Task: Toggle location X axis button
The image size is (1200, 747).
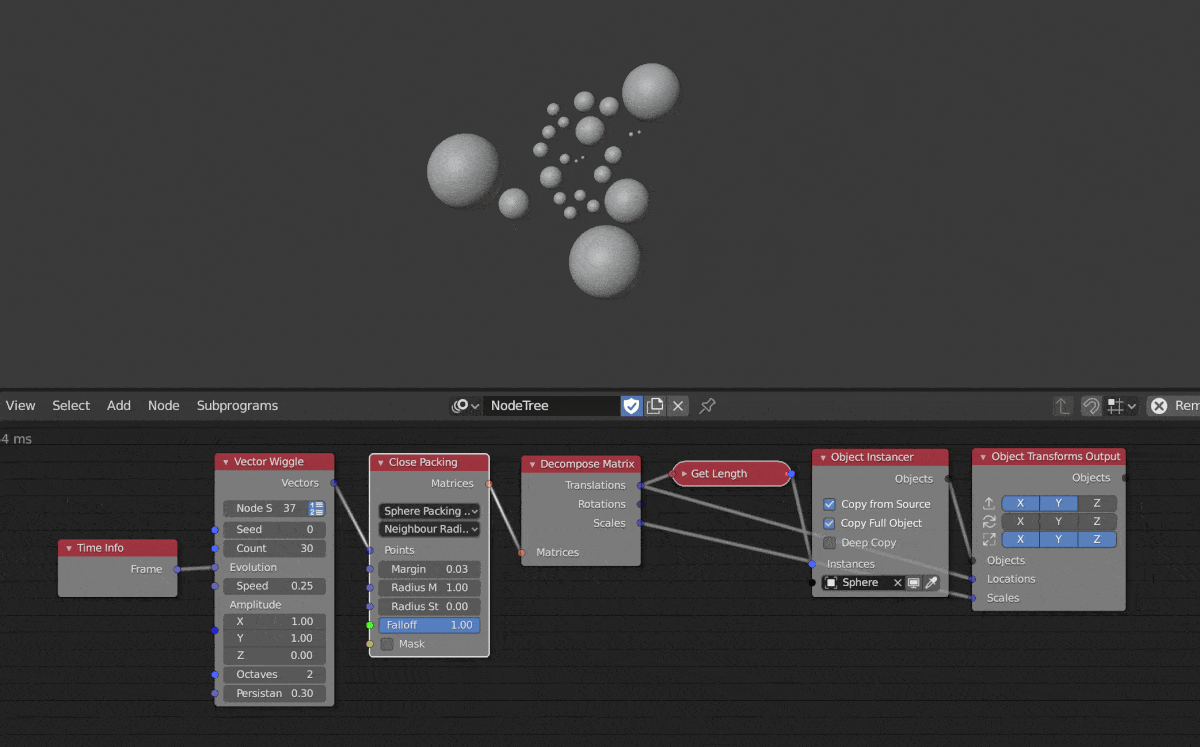Action: (1020, 503)
